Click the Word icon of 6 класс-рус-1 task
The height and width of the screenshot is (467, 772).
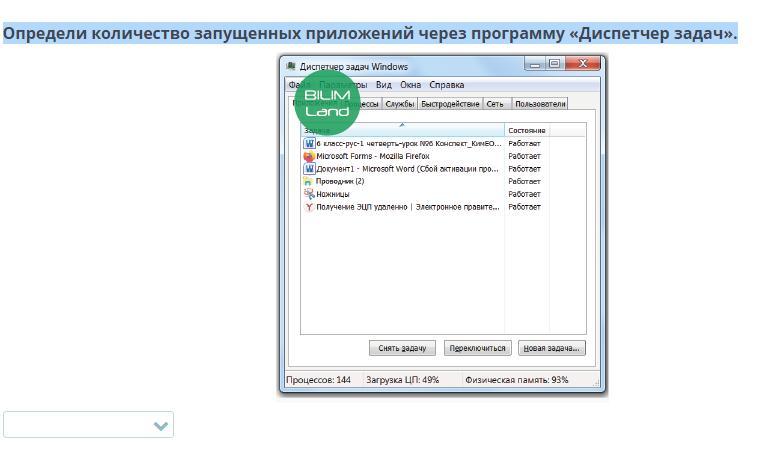[309, 143]
